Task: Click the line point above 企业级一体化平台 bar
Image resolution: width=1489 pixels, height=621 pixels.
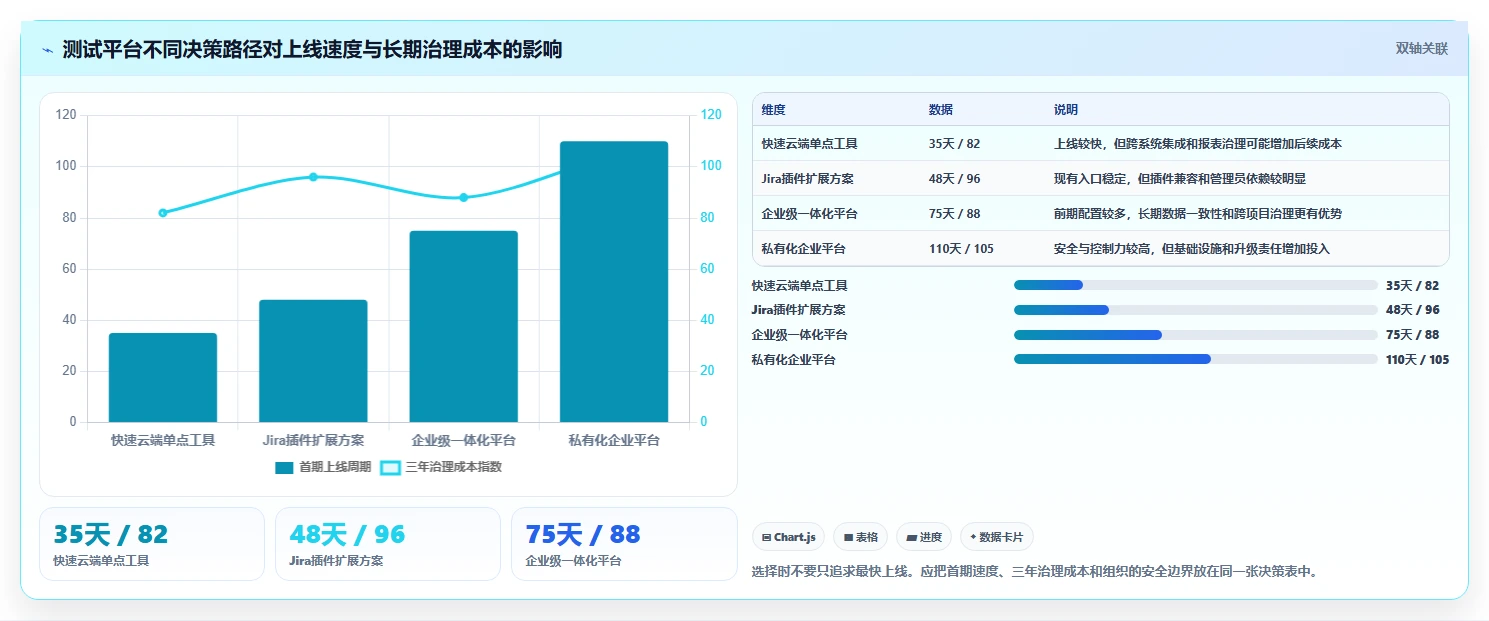Action: (x=464, y=197)
